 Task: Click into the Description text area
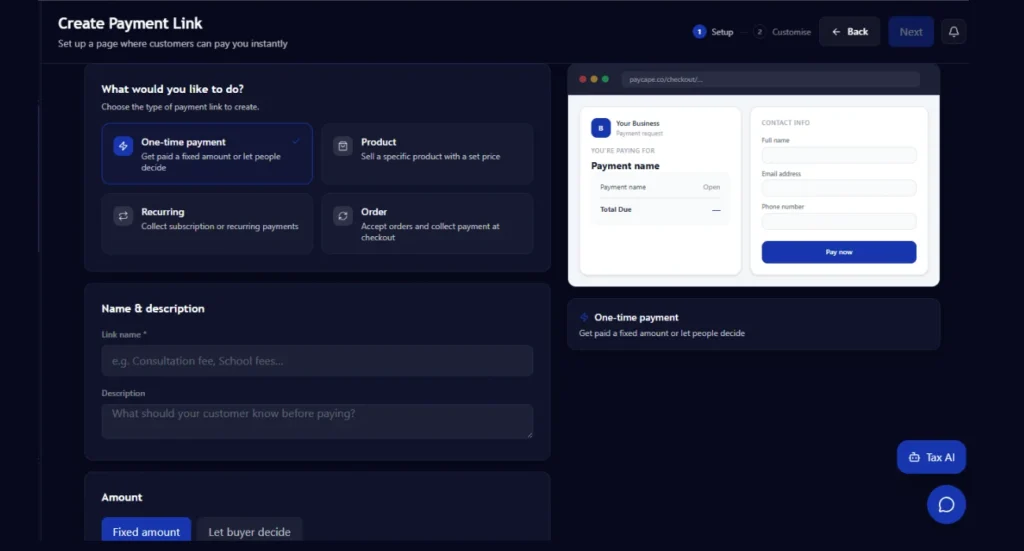[x=317, y=421]
